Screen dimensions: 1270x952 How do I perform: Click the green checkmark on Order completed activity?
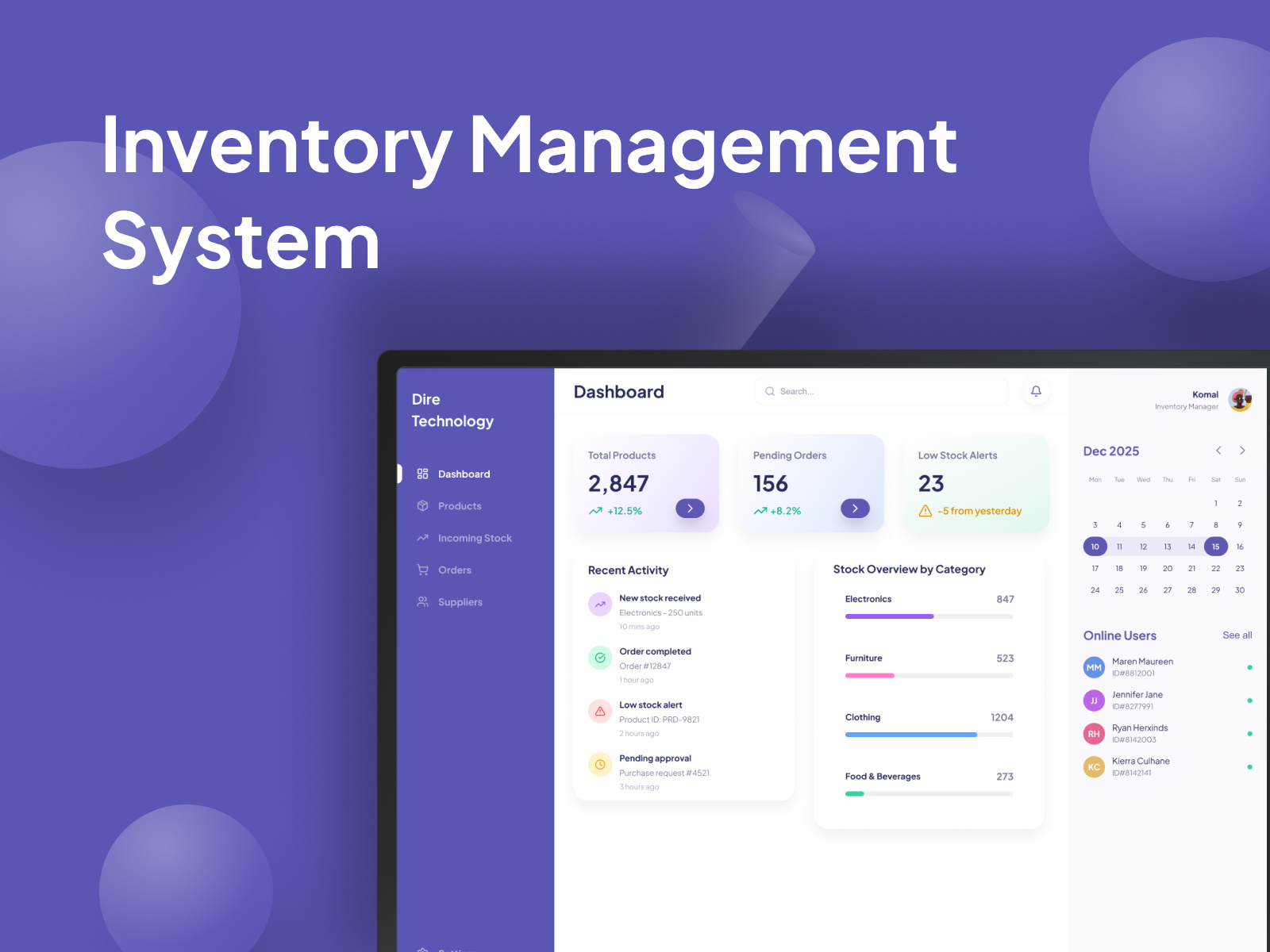click(600, 657)
